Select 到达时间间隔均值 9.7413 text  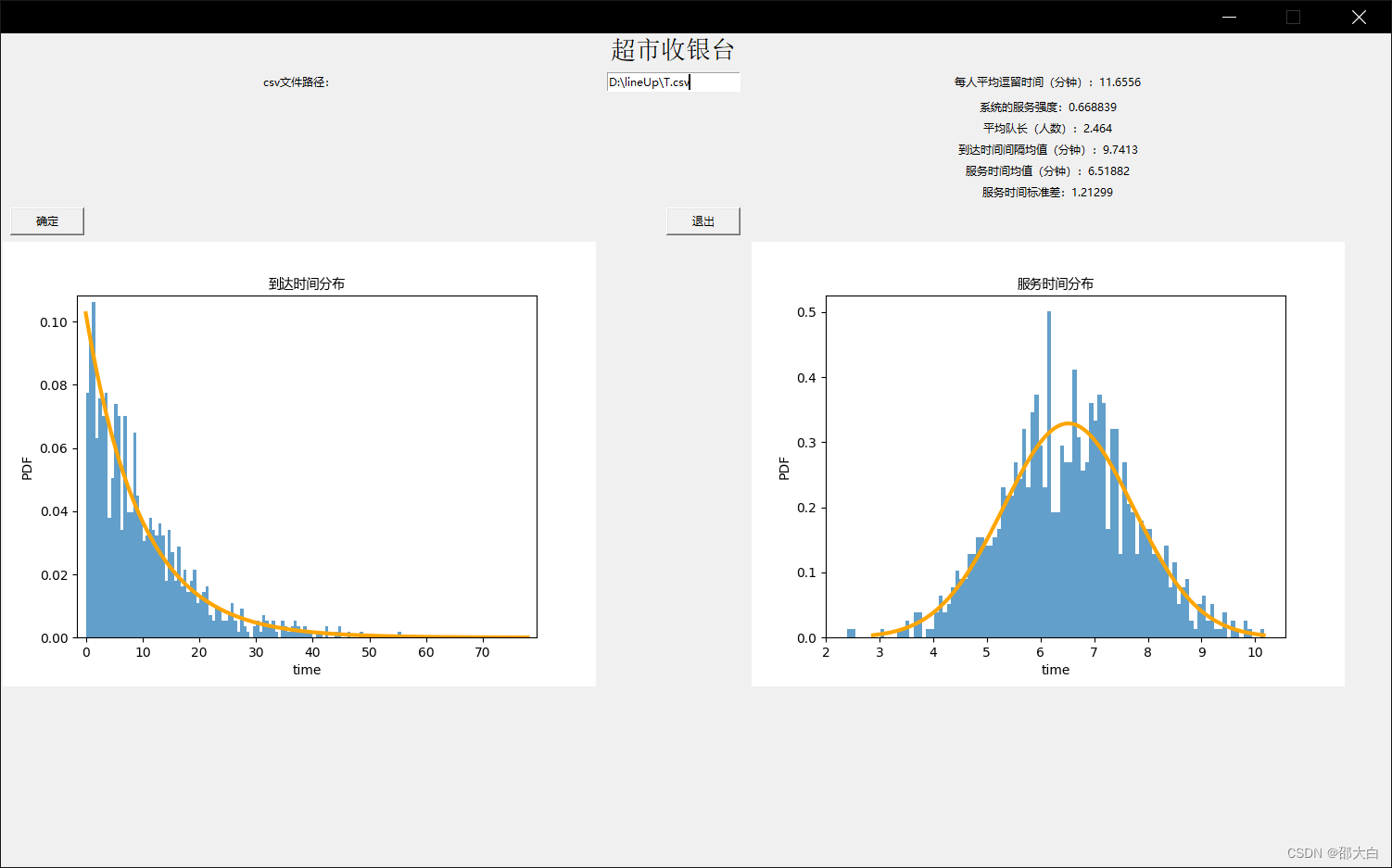tap(1047, 150)
